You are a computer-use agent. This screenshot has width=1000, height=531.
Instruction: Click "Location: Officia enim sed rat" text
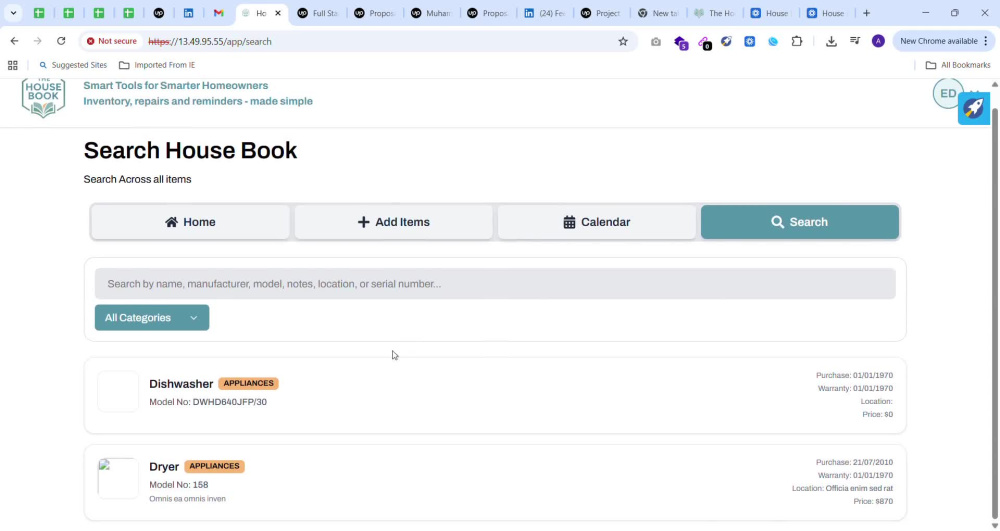[x=842, y=488]
